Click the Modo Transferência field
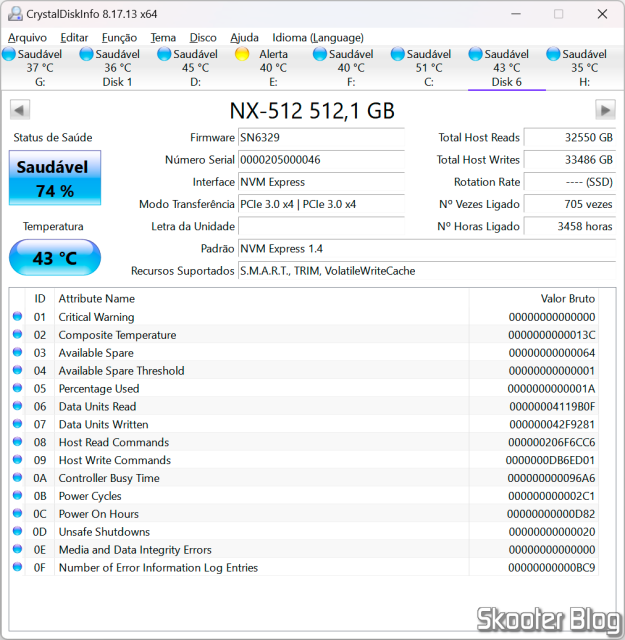625x640 pixels. point(321,204)
